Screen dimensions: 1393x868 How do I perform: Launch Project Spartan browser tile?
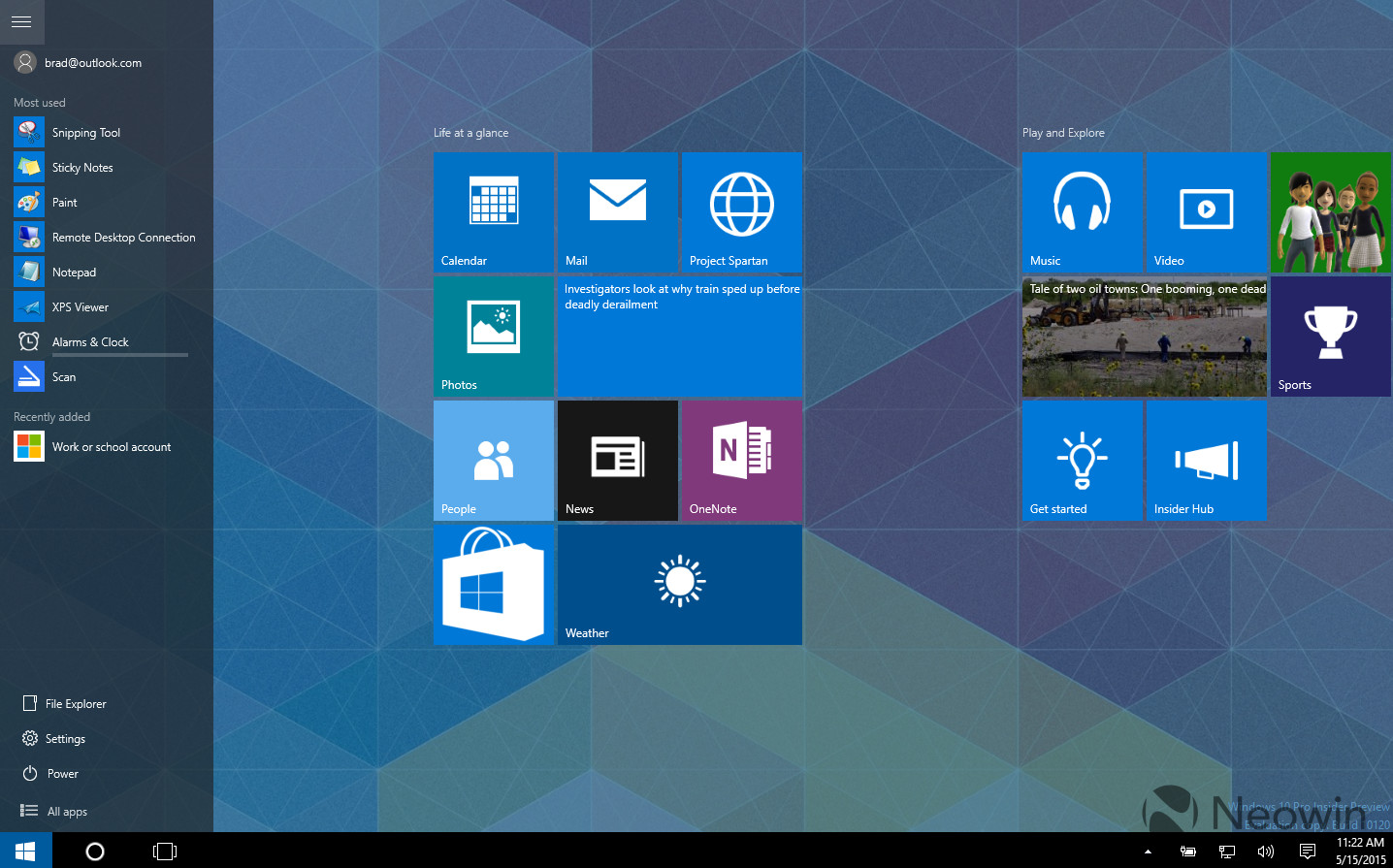click(x=742, y=212)
